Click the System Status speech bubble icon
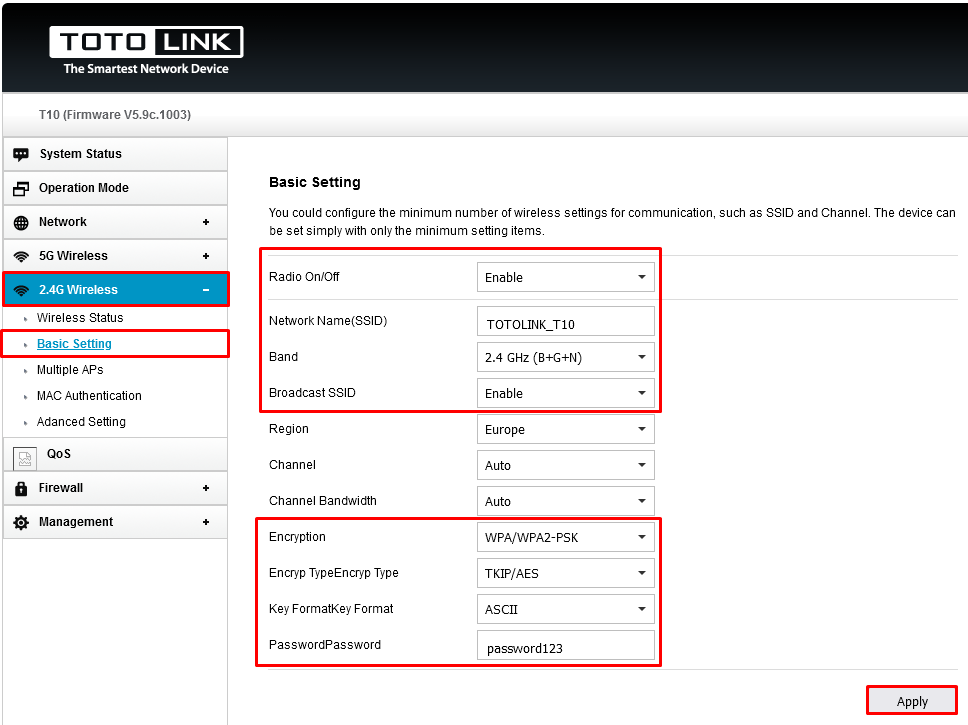Viewport: 968px width, 725px height. point(21,154)
